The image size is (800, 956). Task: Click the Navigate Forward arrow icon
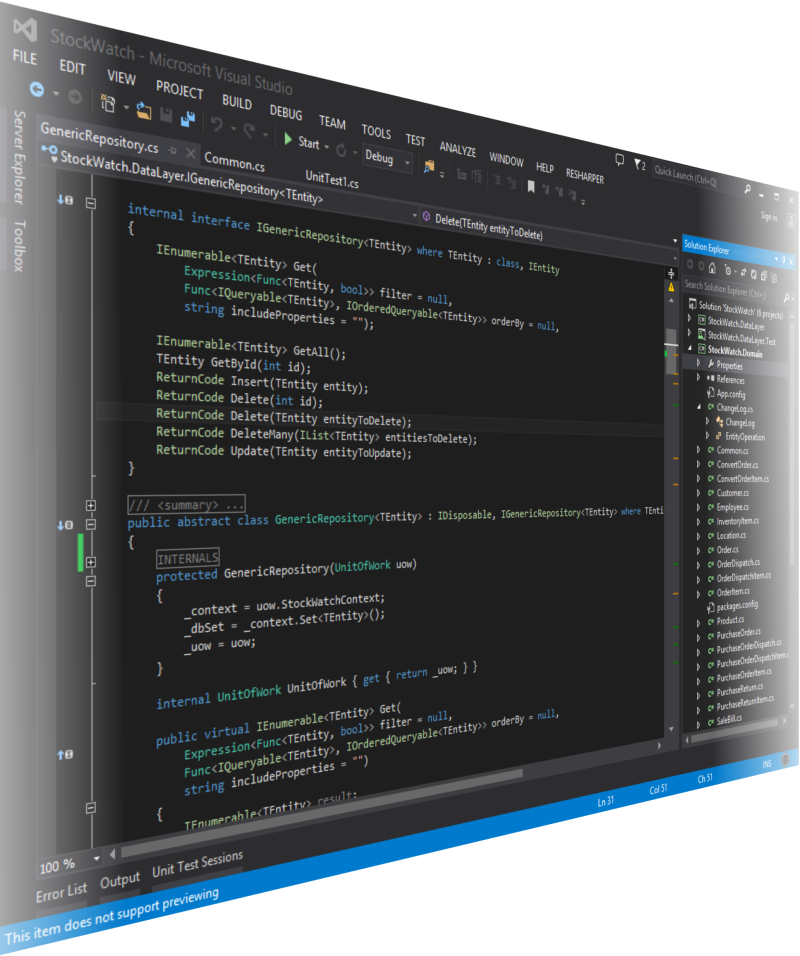pos(75,96)
